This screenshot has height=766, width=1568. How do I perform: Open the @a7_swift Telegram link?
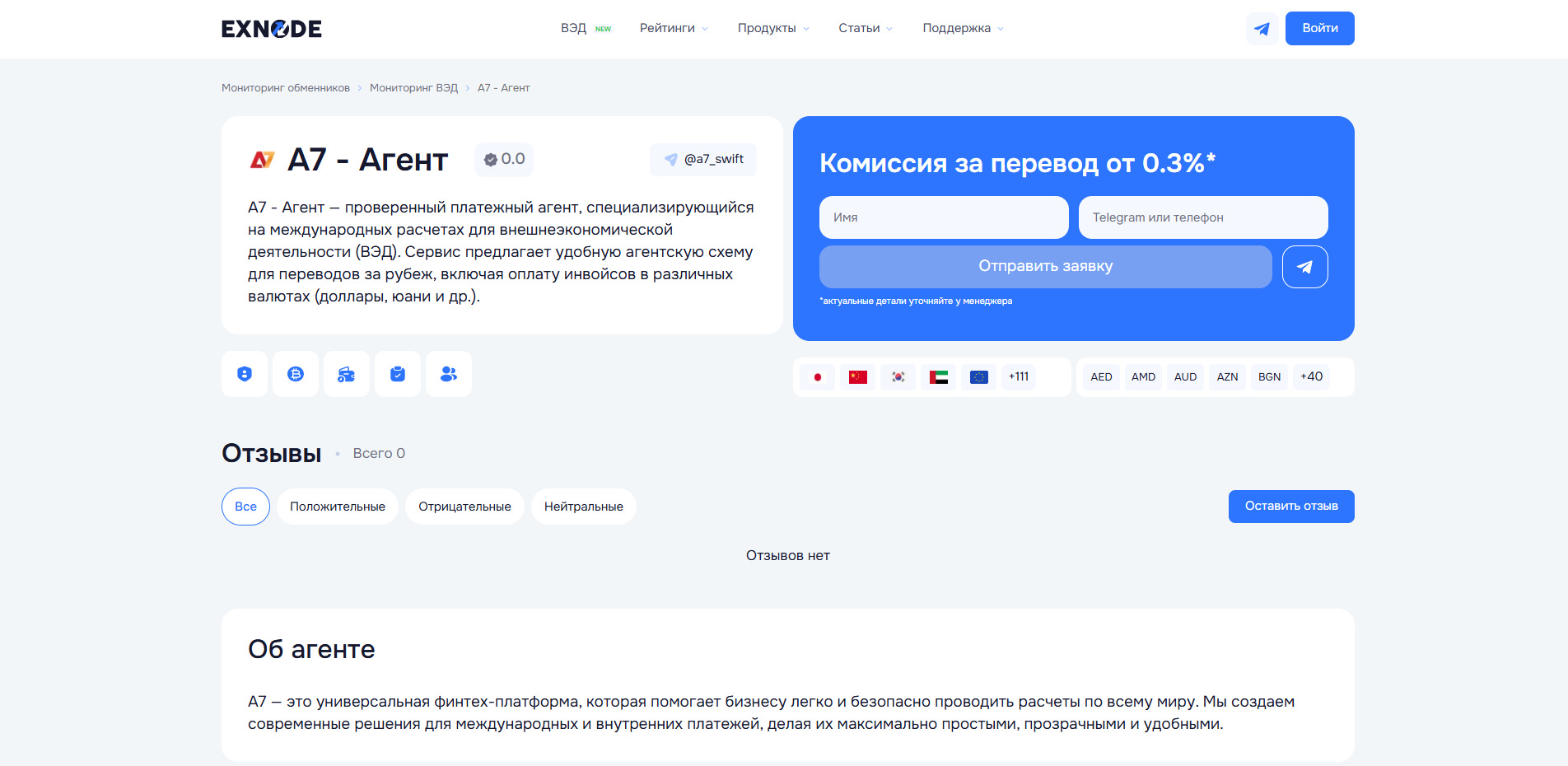pyautogui.click(x=703, y=159)
